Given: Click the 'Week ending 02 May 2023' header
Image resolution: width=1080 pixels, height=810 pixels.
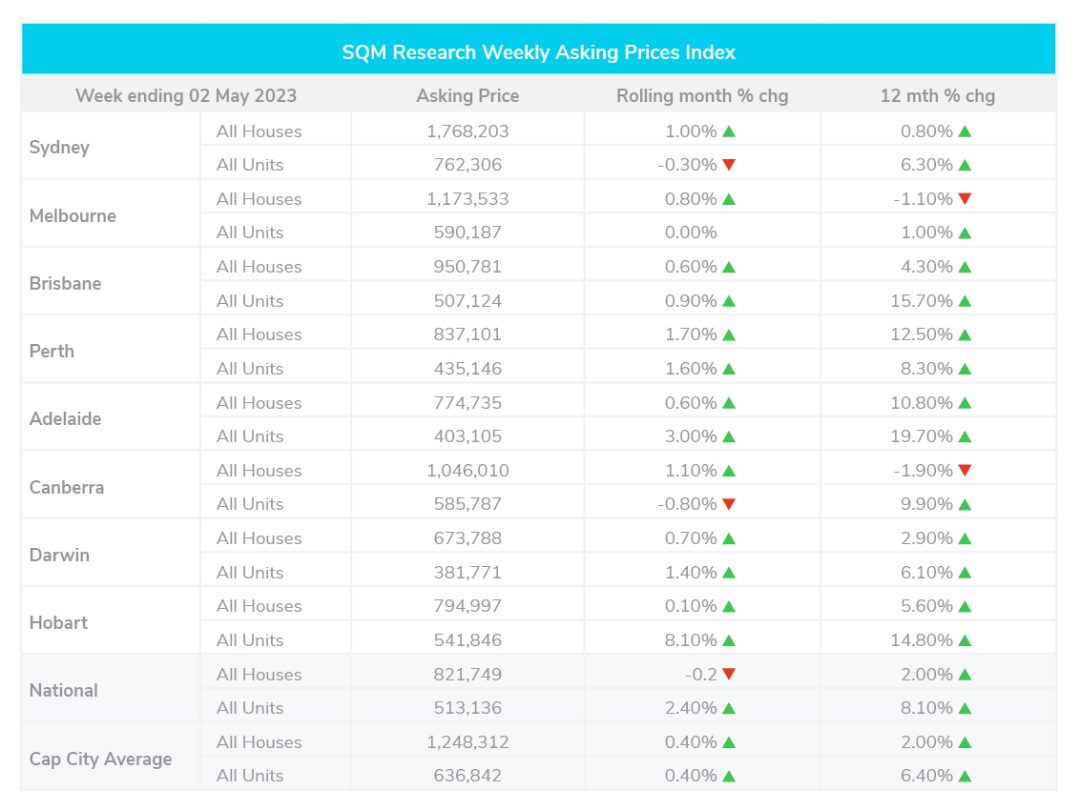Looking at the screenshot, I should tap(186, 96).
